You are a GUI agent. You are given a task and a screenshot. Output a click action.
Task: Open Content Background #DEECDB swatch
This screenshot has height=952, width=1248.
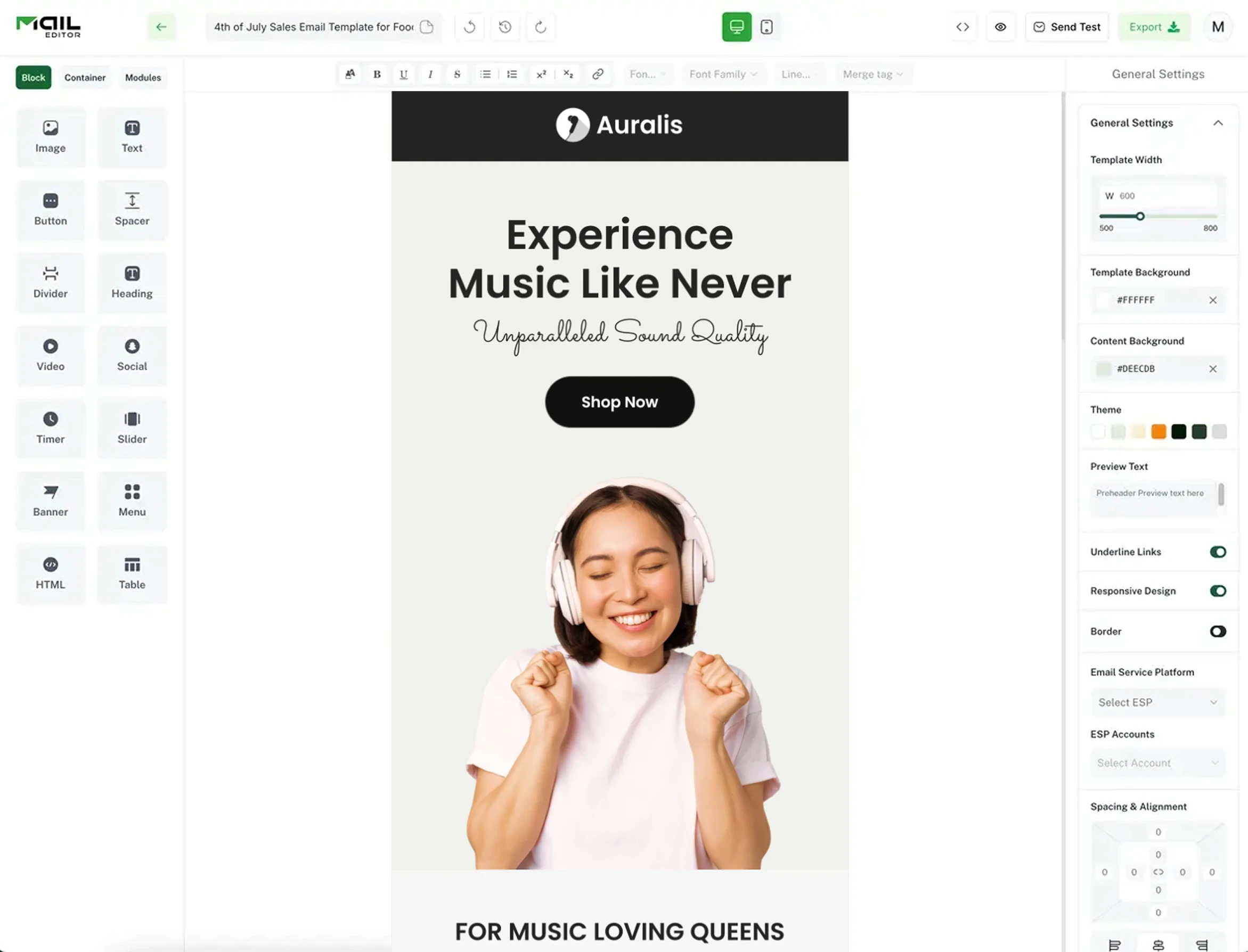point(1103,369)
